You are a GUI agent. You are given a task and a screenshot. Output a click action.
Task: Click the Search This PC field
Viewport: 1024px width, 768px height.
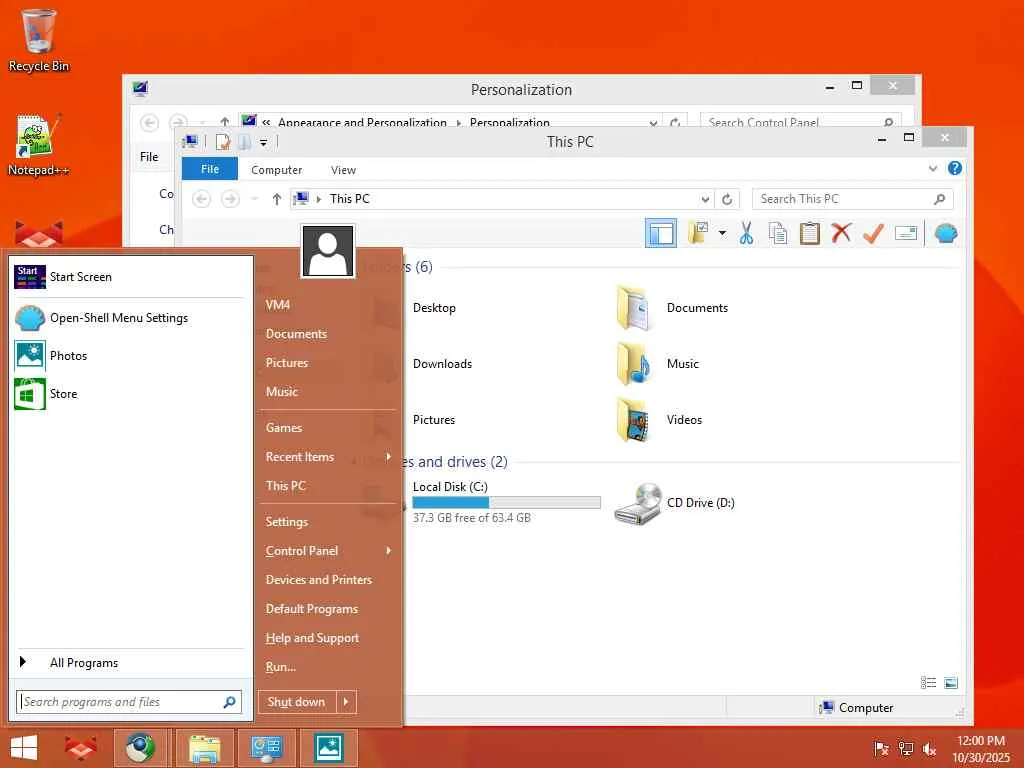[852, 199]
